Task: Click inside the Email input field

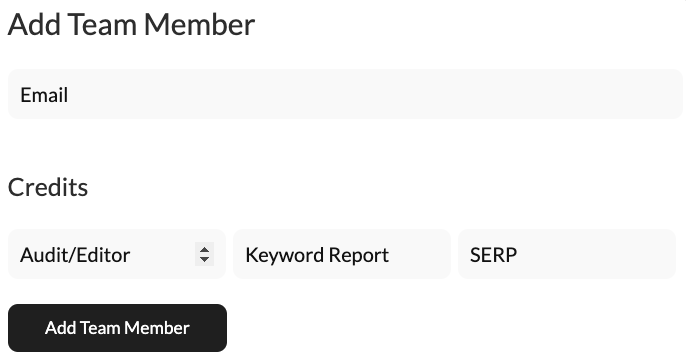Action: coord(346,94)
